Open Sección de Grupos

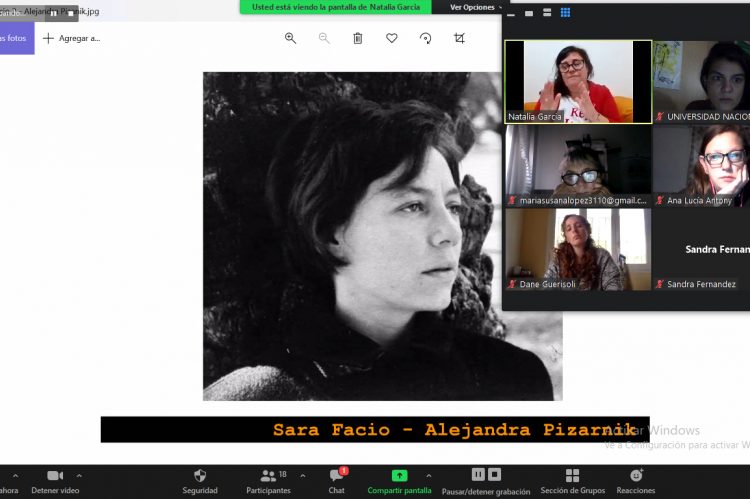point(572,476)
